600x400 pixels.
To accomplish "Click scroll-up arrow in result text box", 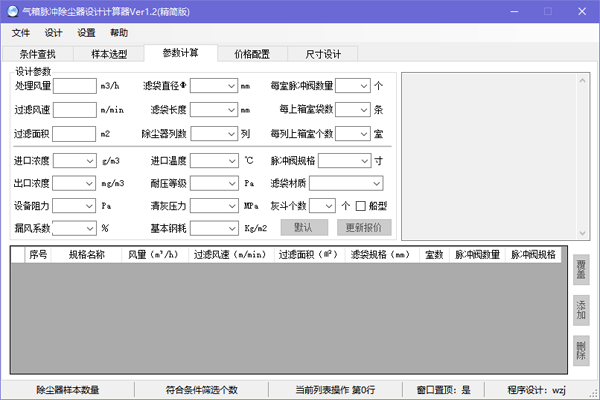I will coord(582,80).
